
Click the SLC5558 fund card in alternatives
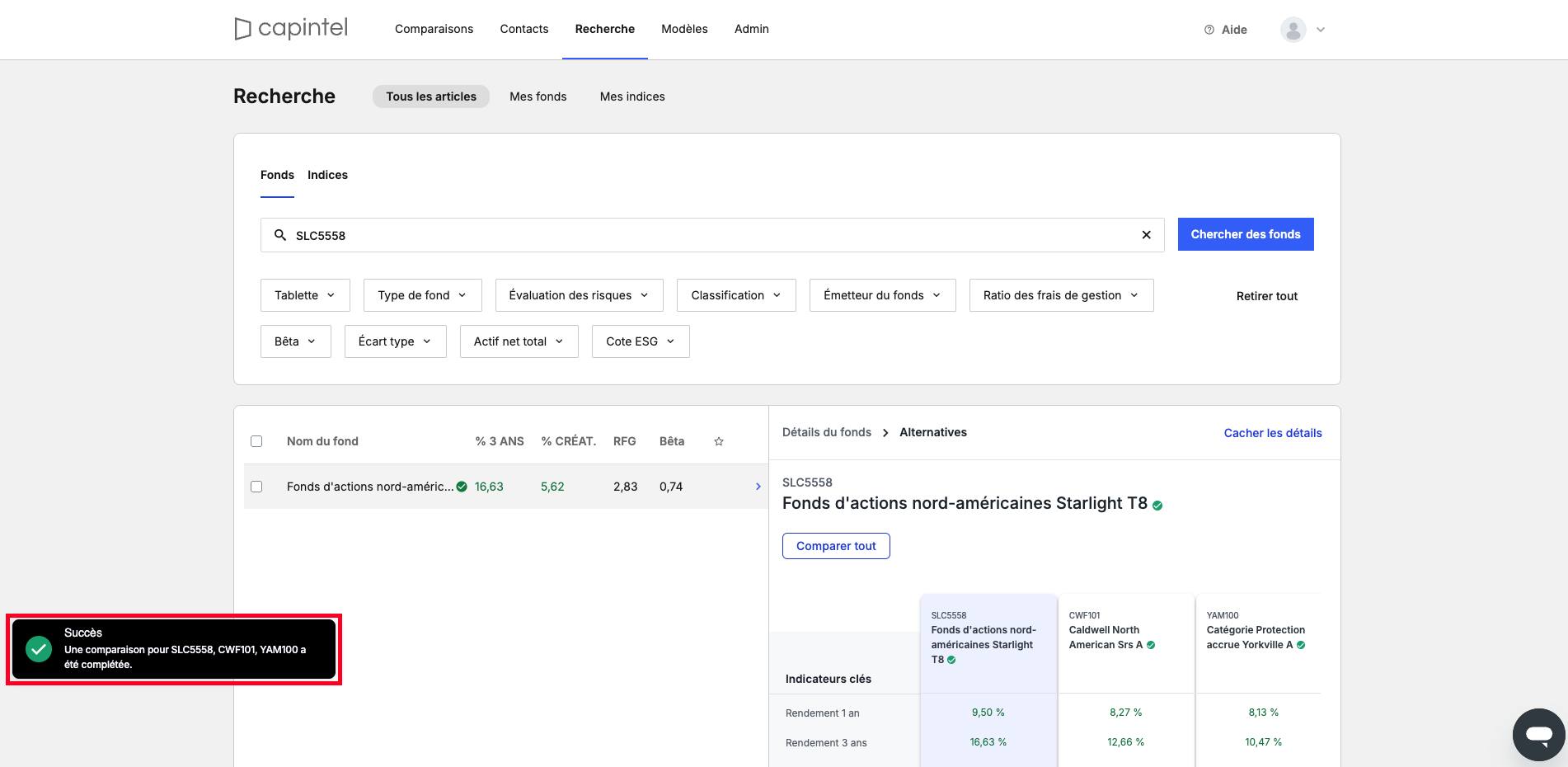pyautogui.click(x=988, y=643)
